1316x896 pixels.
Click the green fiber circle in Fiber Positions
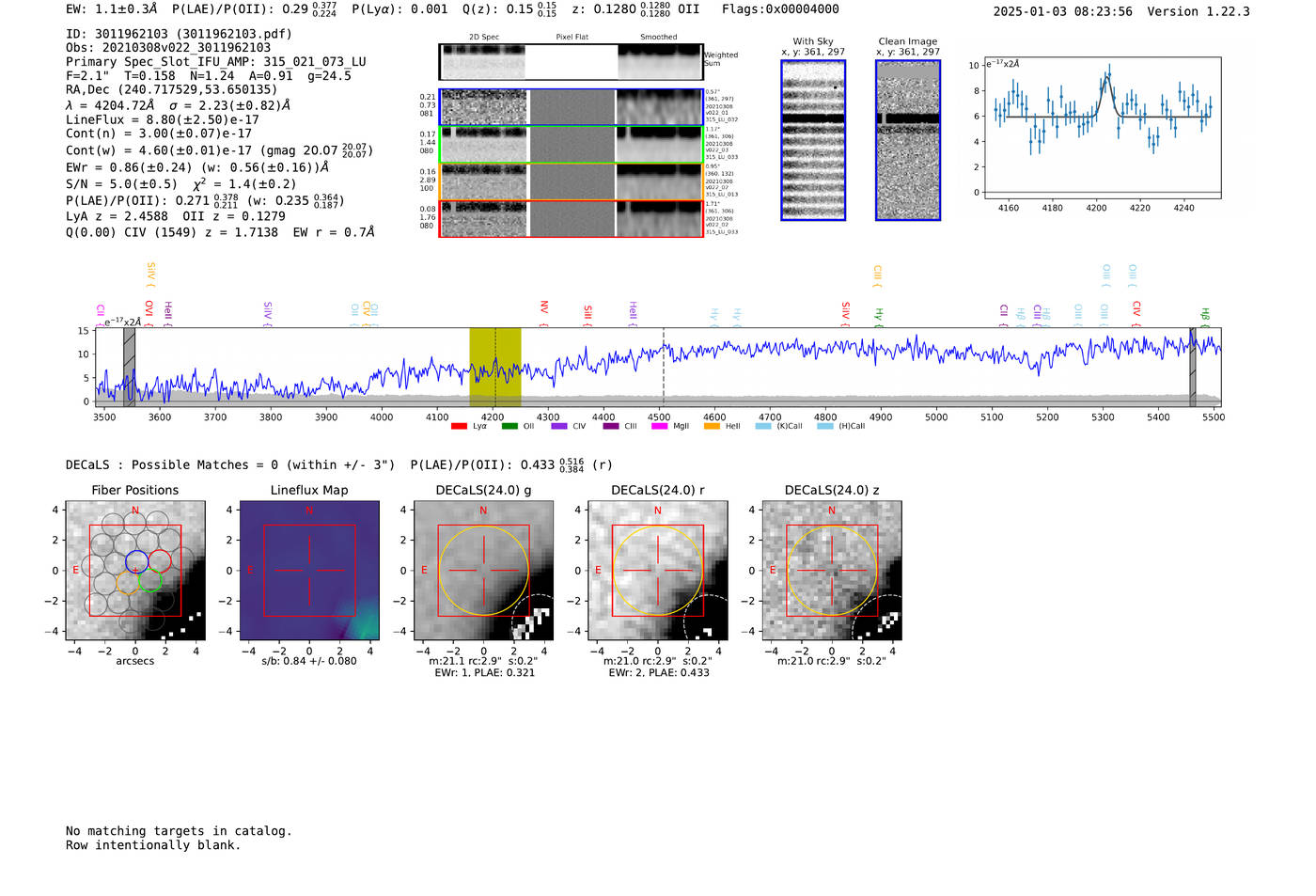tap(149, 580)
